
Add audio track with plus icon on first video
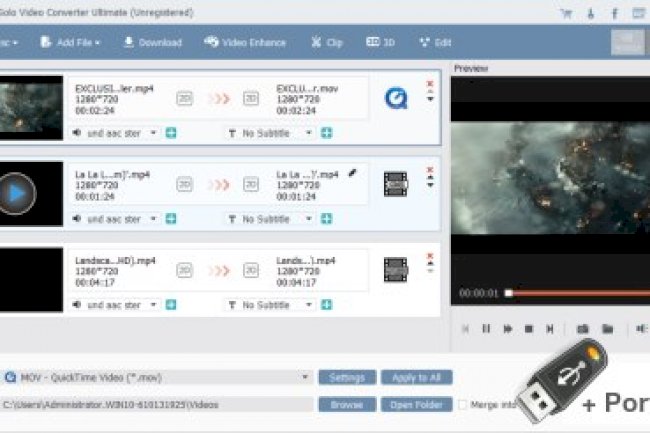pos(171,133)
